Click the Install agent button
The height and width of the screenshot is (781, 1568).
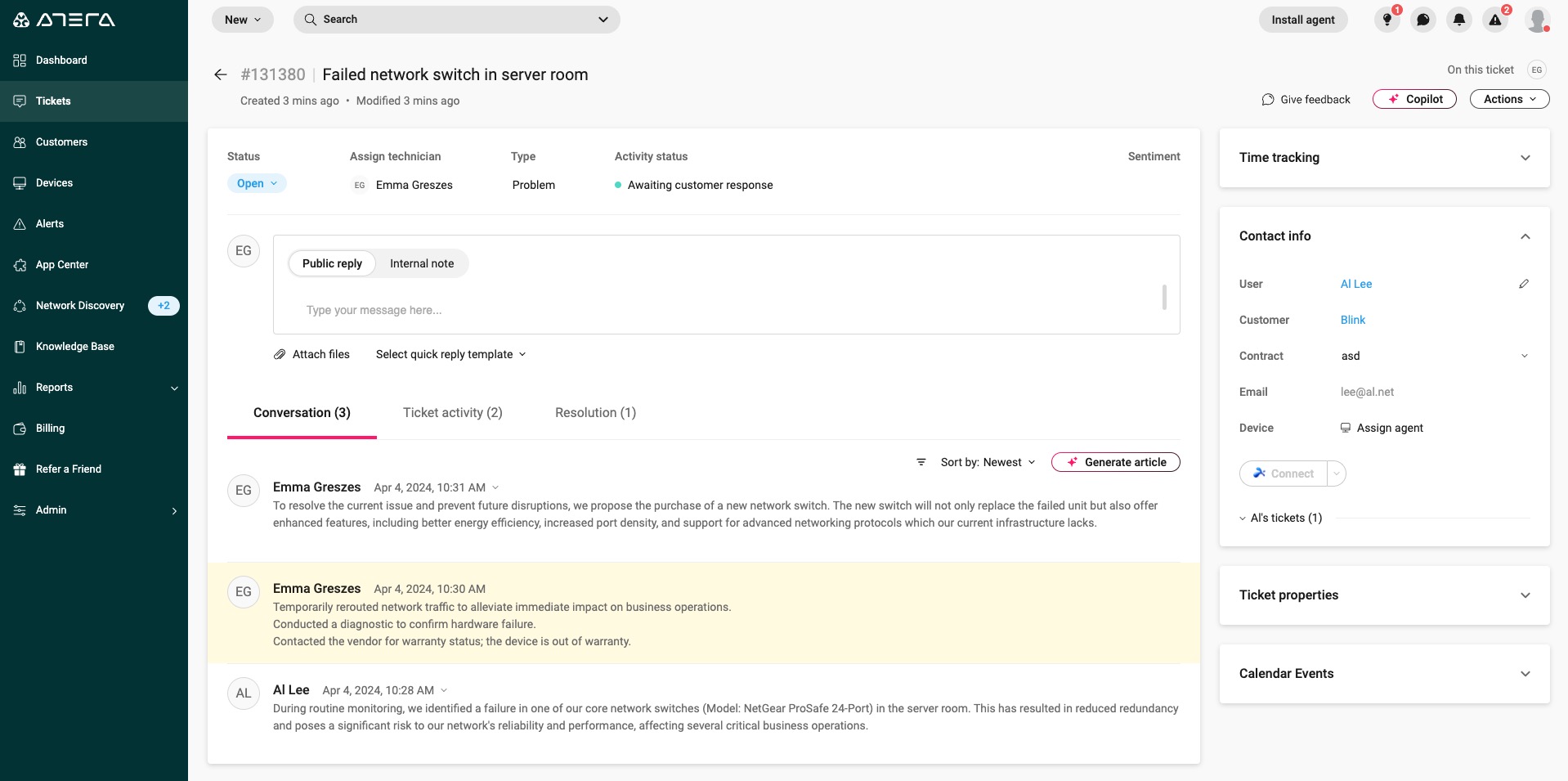[1303, 20]
